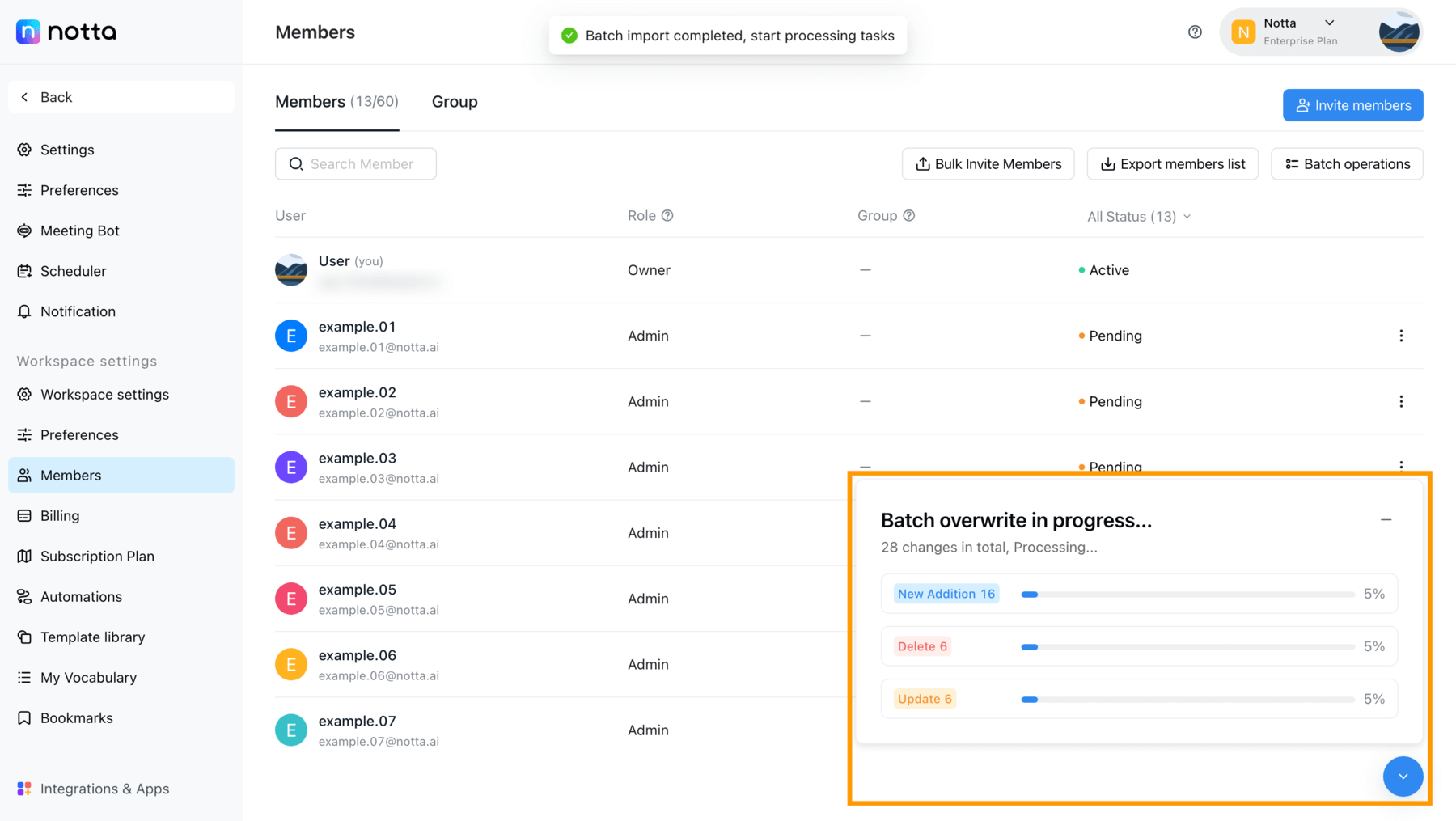1456x821 pixels.
Task: Click Invite members button
Action: pyautogui.click(x=1352, y=105)
